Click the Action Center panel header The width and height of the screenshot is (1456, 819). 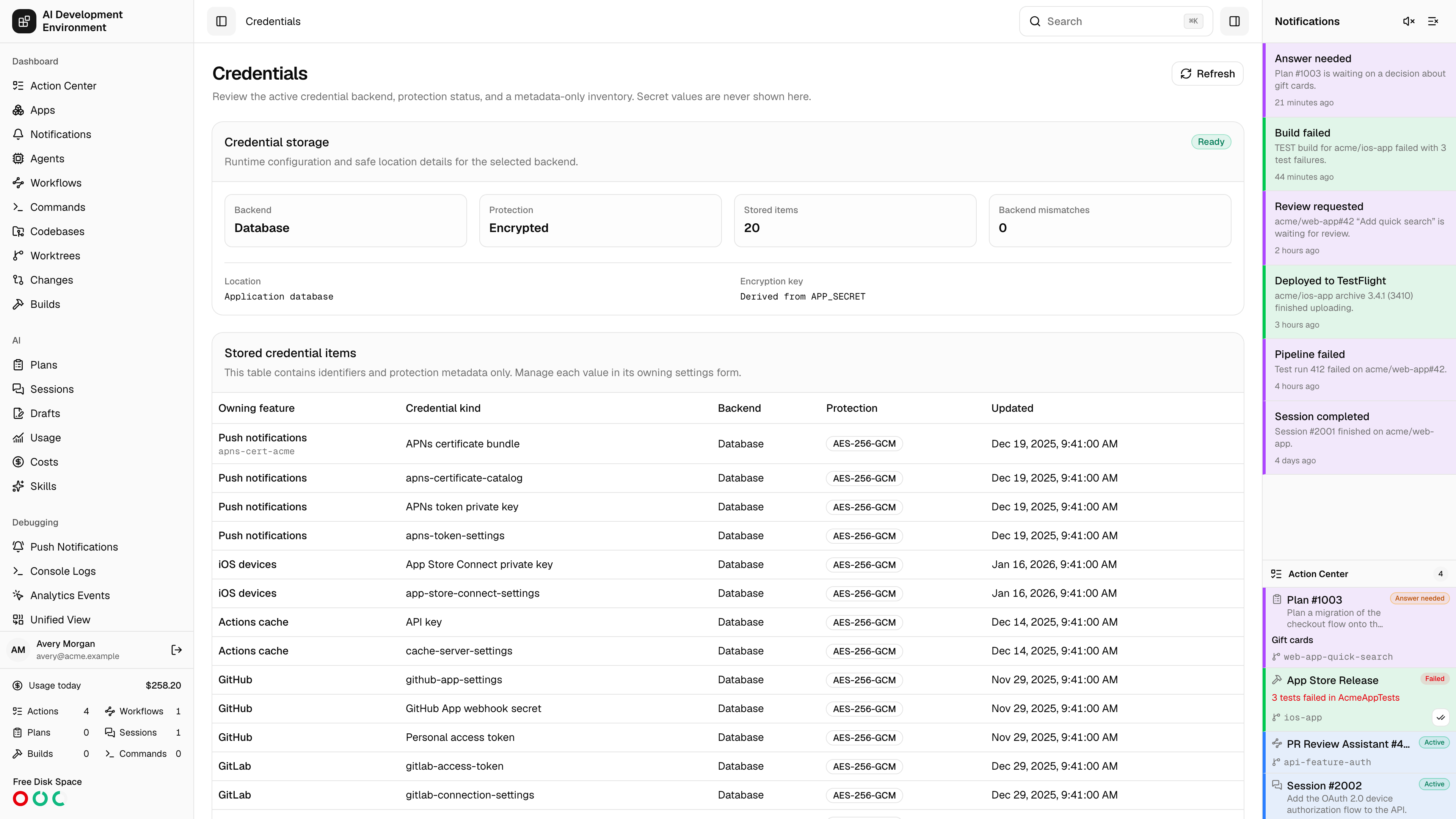pyautogui.click(x=1359, y=574)
